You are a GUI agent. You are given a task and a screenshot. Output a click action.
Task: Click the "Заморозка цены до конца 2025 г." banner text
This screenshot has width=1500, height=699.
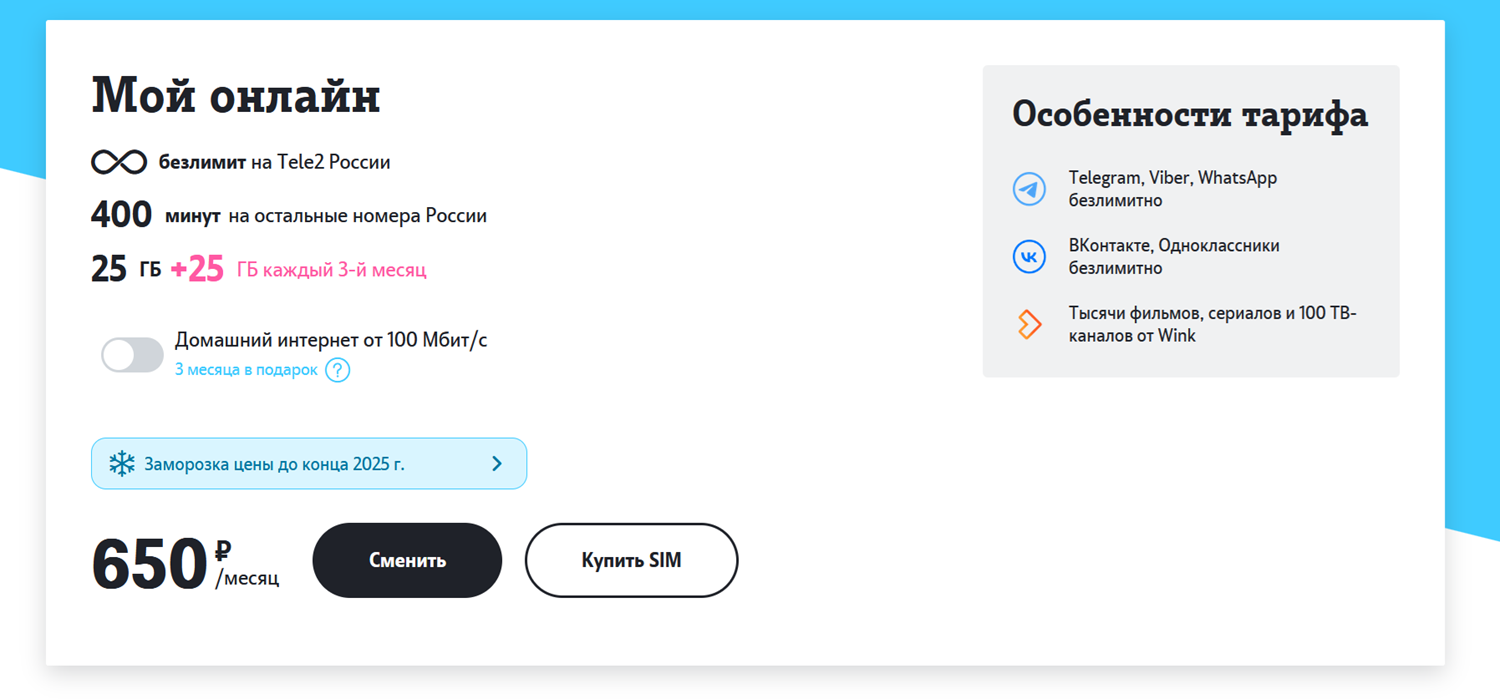point(274,464)
